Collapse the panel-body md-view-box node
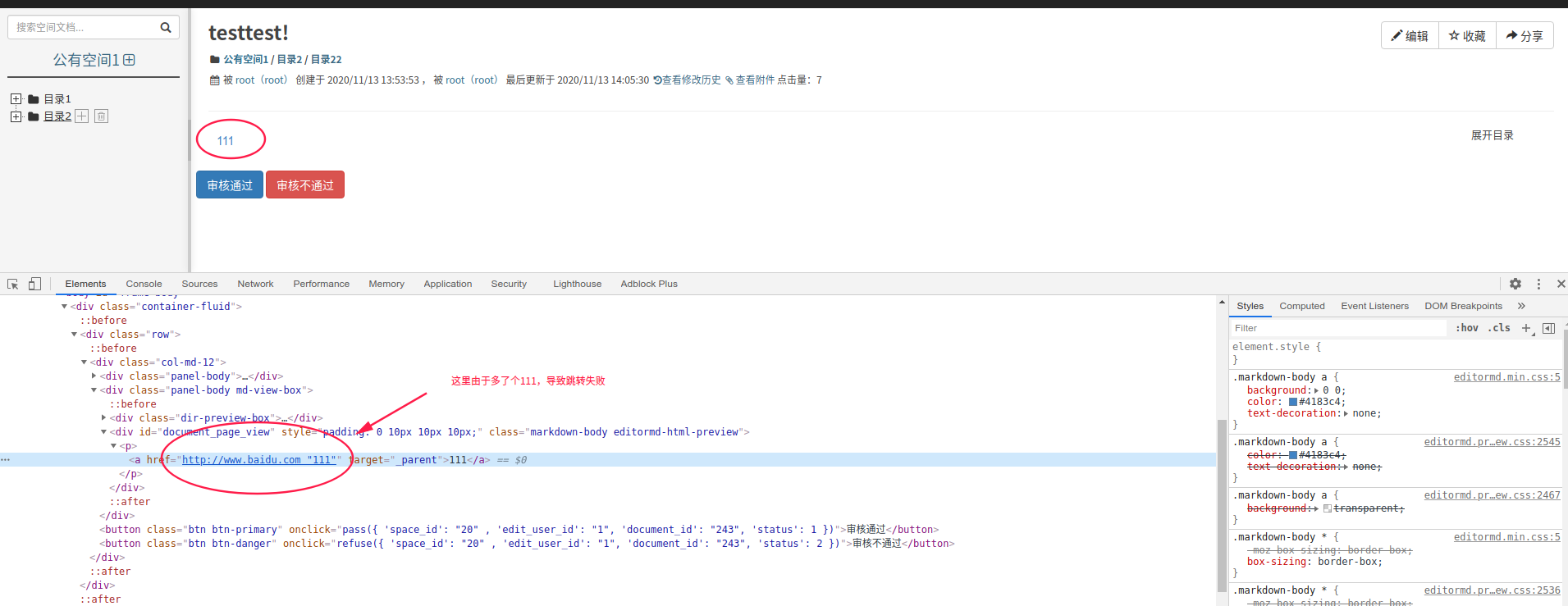 click(x=94, y=390)
